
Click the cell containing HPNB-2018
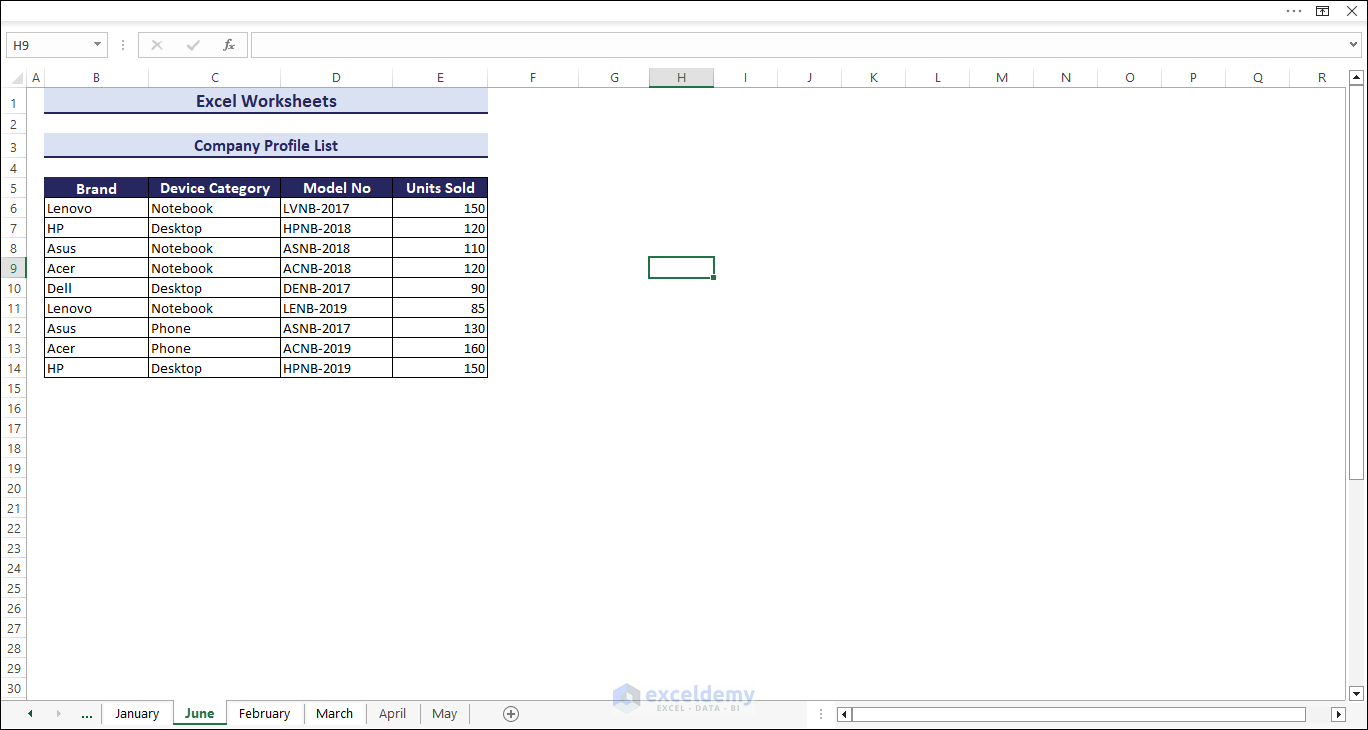337,228
